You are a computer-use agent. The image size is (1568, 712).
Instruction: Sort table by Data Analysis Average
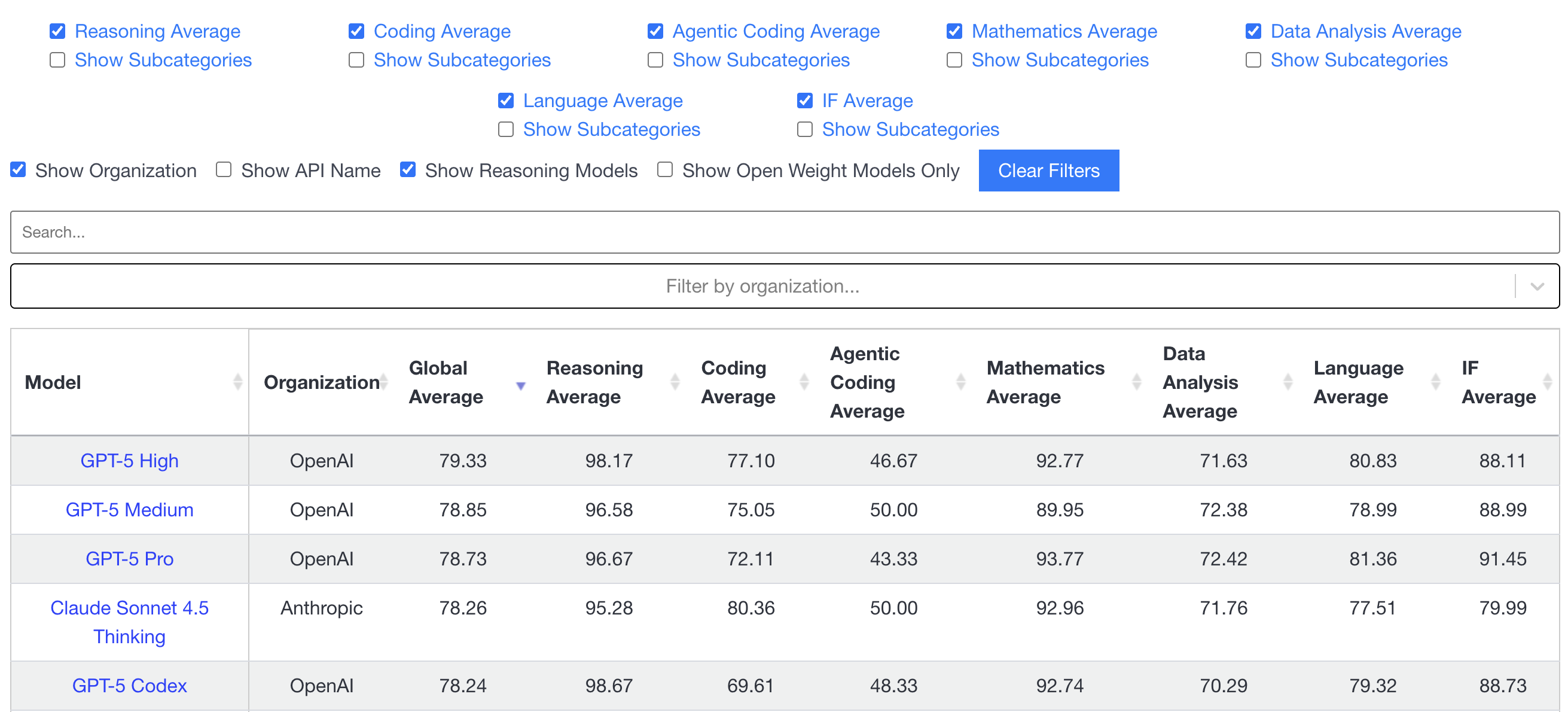[x=1288, y=382]
